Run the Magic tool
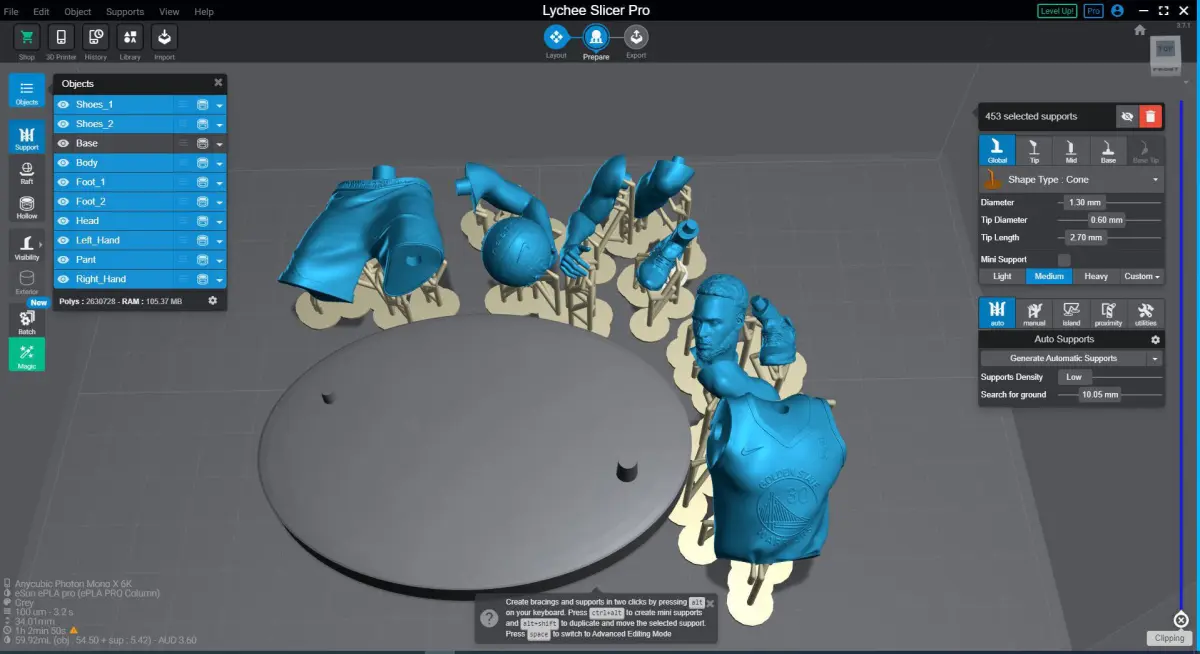The width and height of the screenshot is (1200, 654). pos(27,355)
